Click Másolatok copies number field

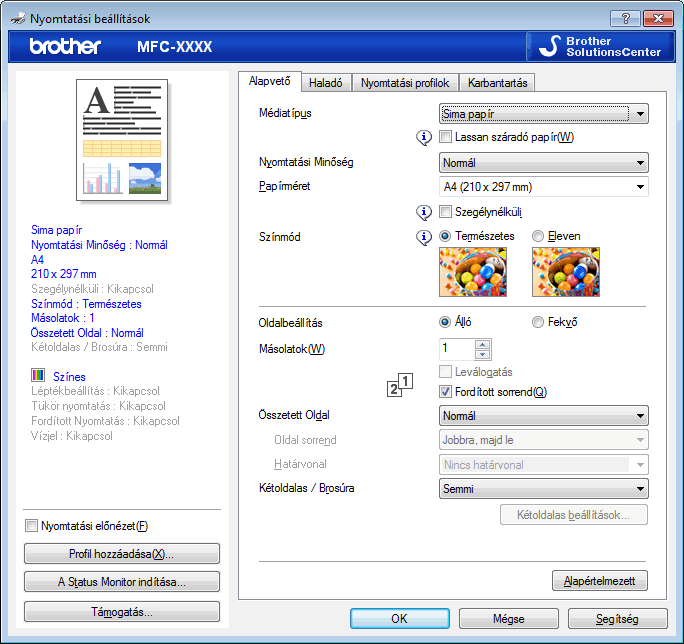tap(456, 349)
